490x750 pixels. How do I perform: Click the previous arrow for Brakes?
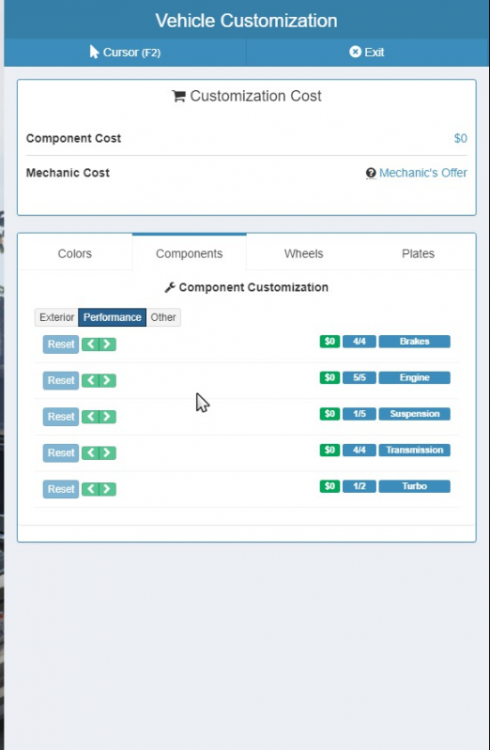(x=90, y=344)
